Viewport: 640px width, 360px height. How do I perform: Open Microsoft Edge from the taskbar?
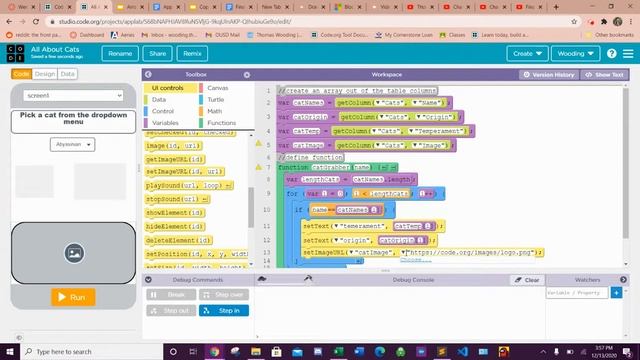pyautogui.click(x=380, y=351)
